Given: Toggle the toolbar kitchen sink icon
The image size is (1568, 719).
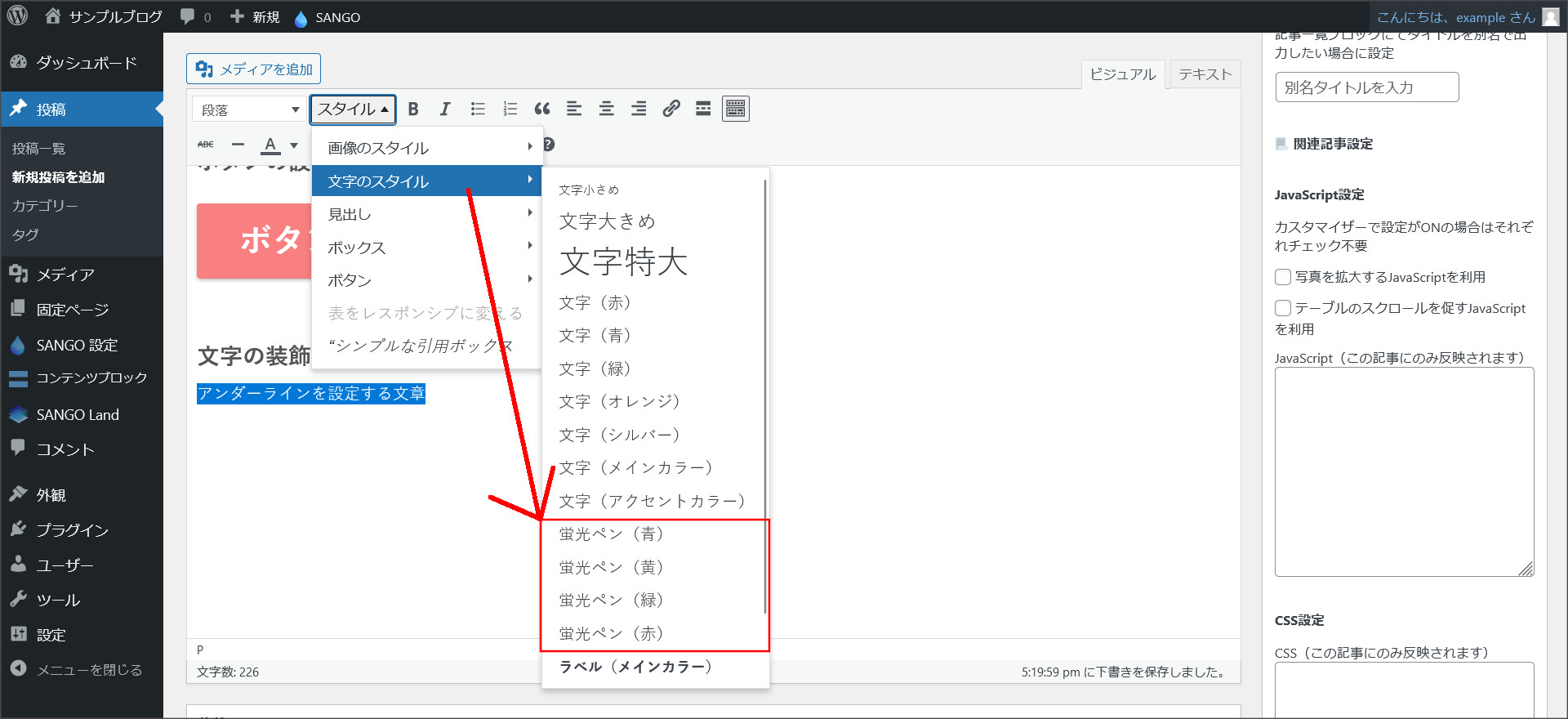Looking at the screenshot, I should 736,109.
